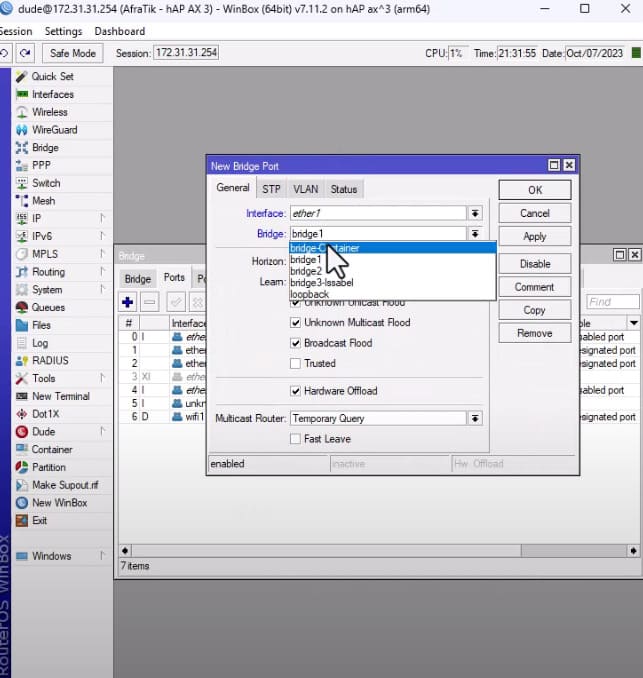Expand the Routing submenu
This screenshot has width=643, height=678.
click(x=102, y=272)
